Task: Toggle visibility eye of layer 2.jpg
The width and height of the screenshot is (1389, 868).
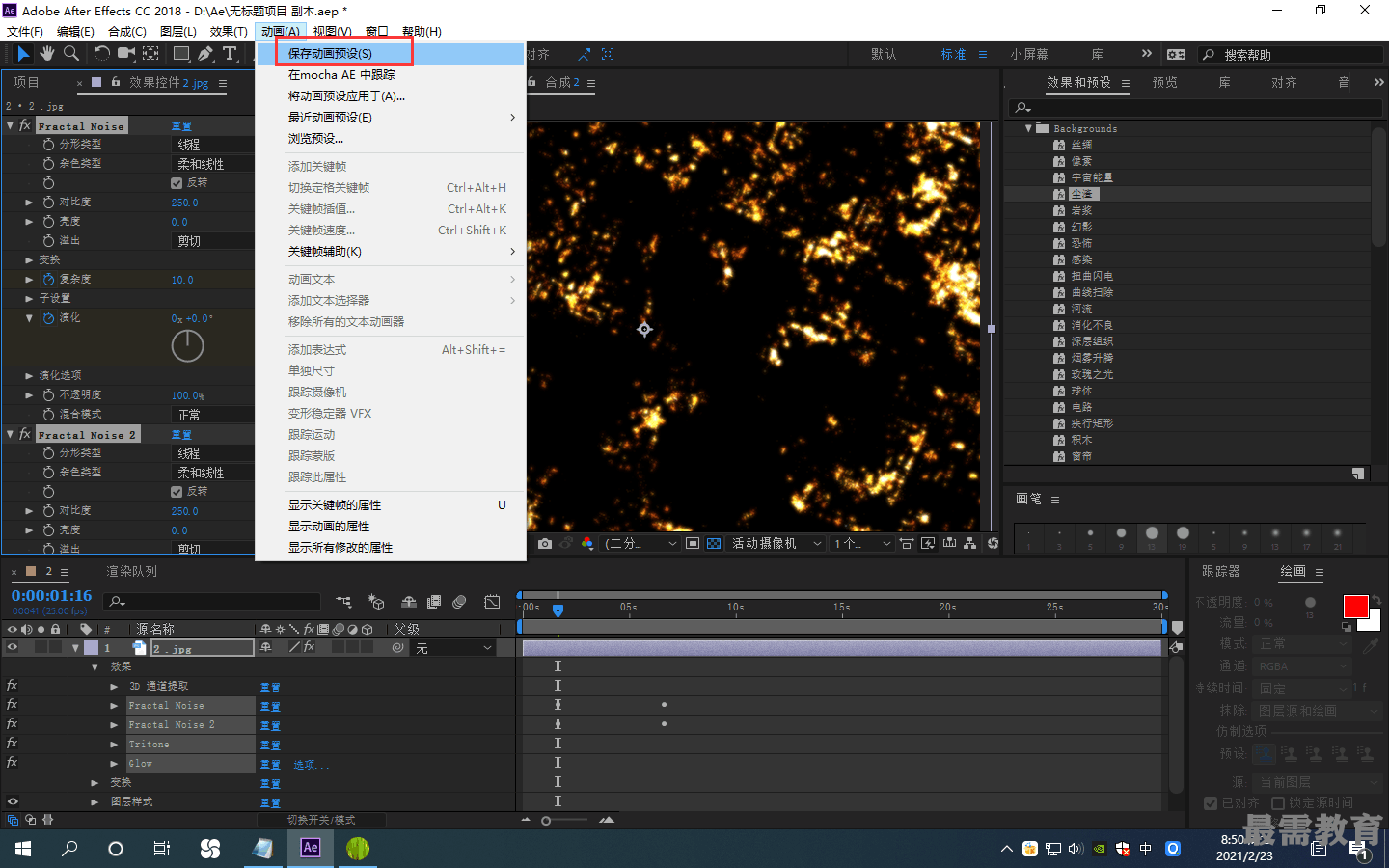Action: (x=13, y=648)
